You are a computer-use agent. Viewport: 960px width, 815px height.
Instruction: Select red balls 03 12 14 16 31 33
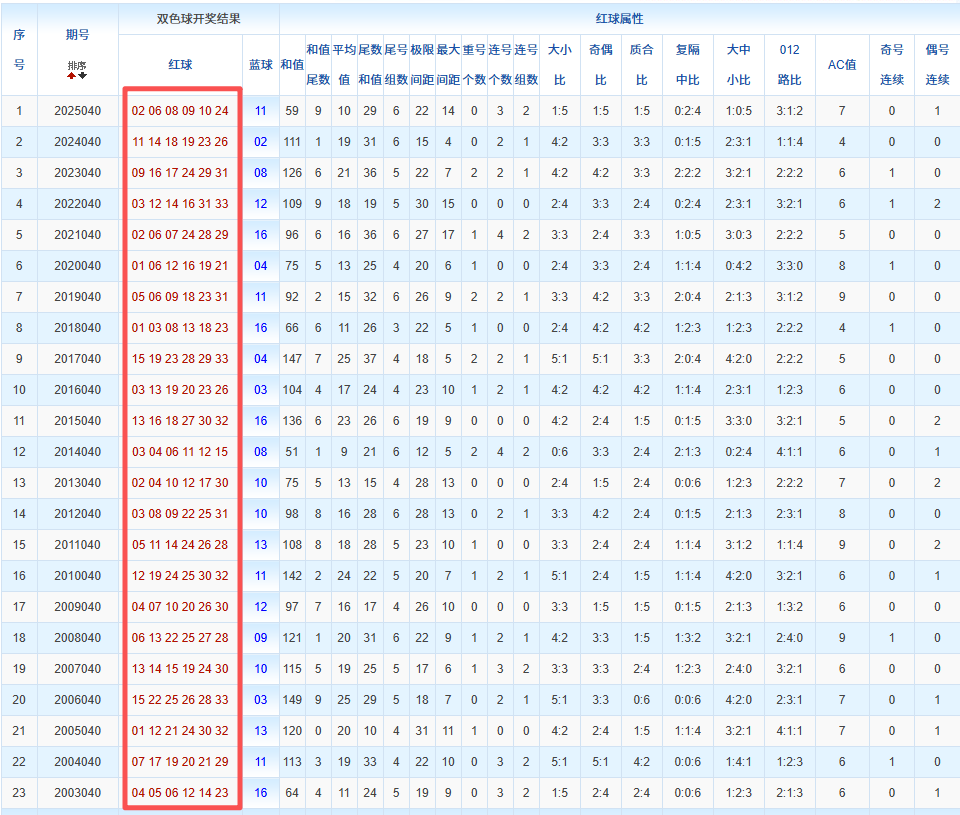(x=180, y=204)
